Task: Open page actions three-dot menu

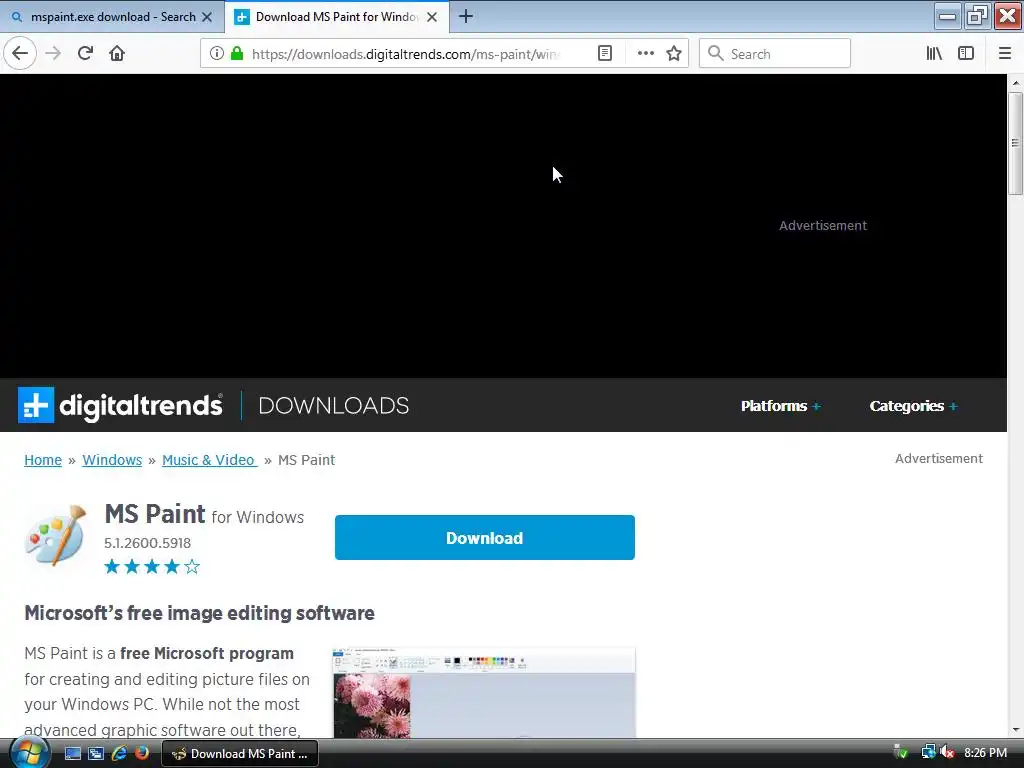Action: coord(645,53)
